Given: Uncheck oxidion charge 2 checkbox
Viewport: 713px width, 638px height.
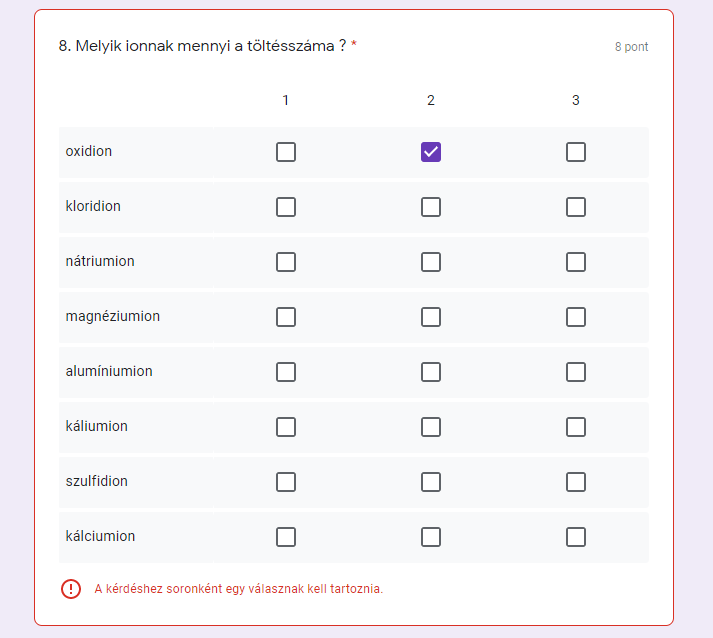Looking at the screenshot, I should [x=431, y=152].
